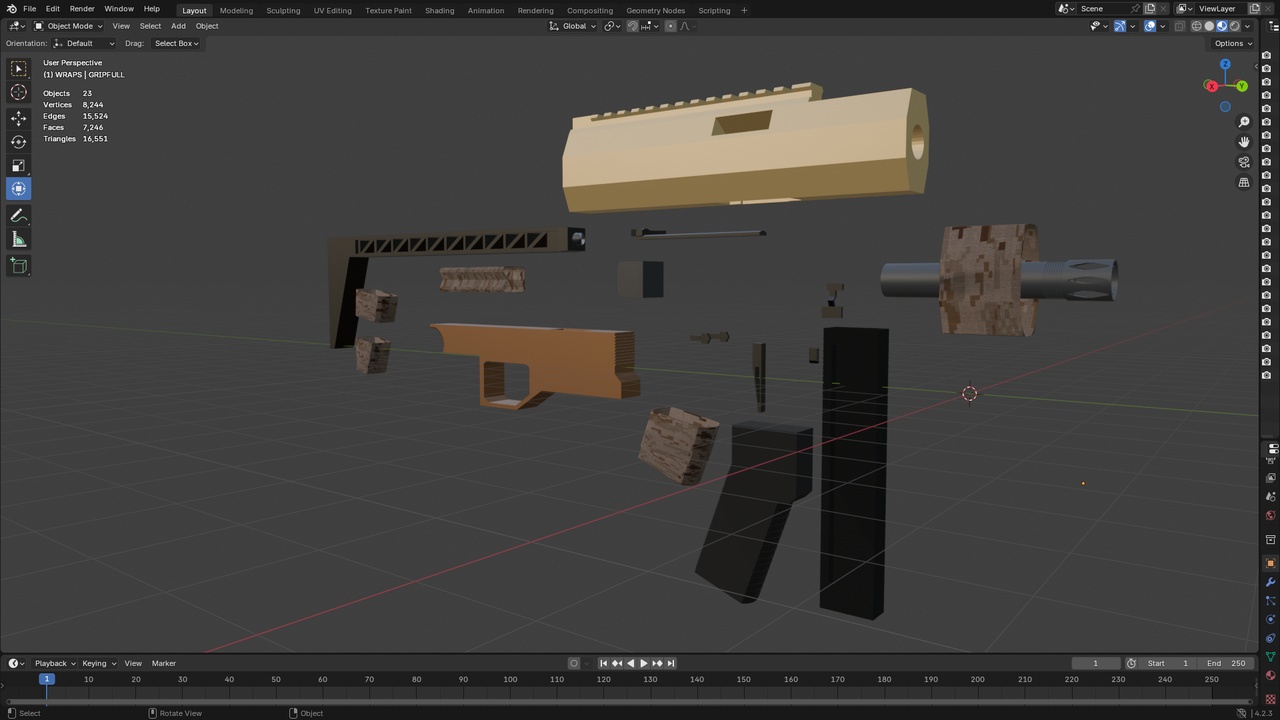Image resolution: width=1280 pixels, height=720 pixels.
Task: Toggle viewport overlays
Action: 1150,26
